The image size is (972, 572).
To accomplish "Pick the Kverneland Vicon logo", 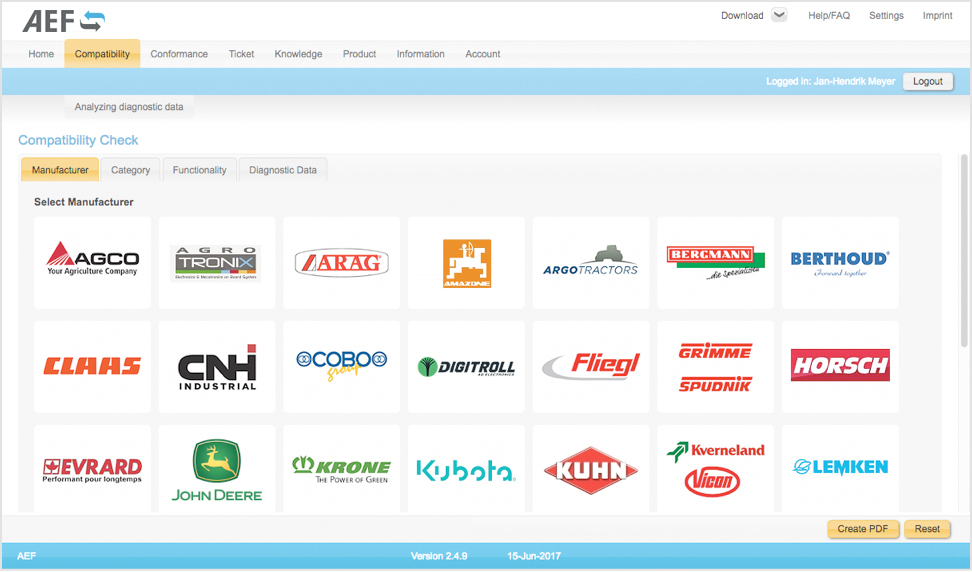I will tap(715, 470).
